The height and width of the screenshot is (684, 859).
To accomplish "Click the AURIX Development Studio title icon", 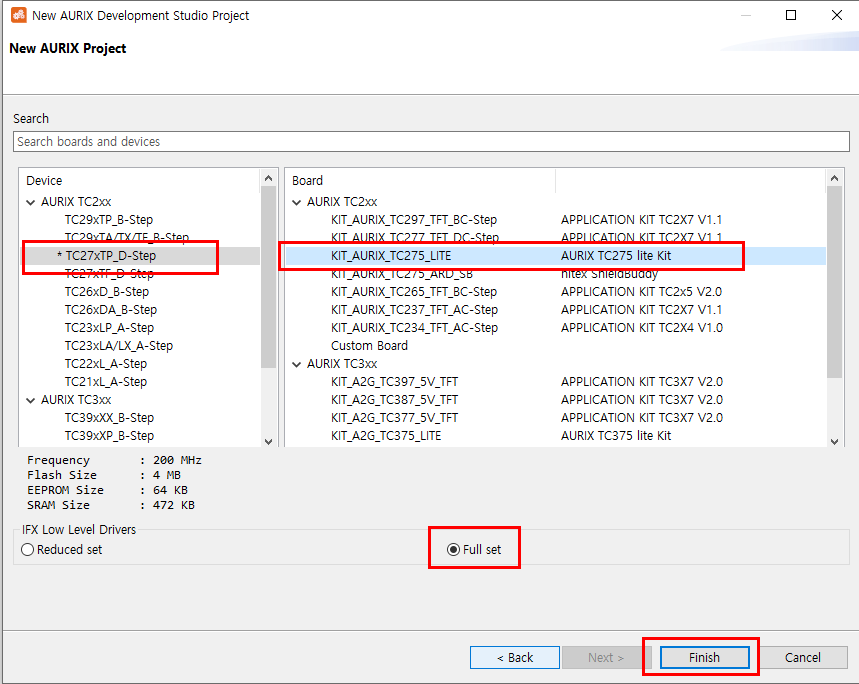I will coord(19,15).
